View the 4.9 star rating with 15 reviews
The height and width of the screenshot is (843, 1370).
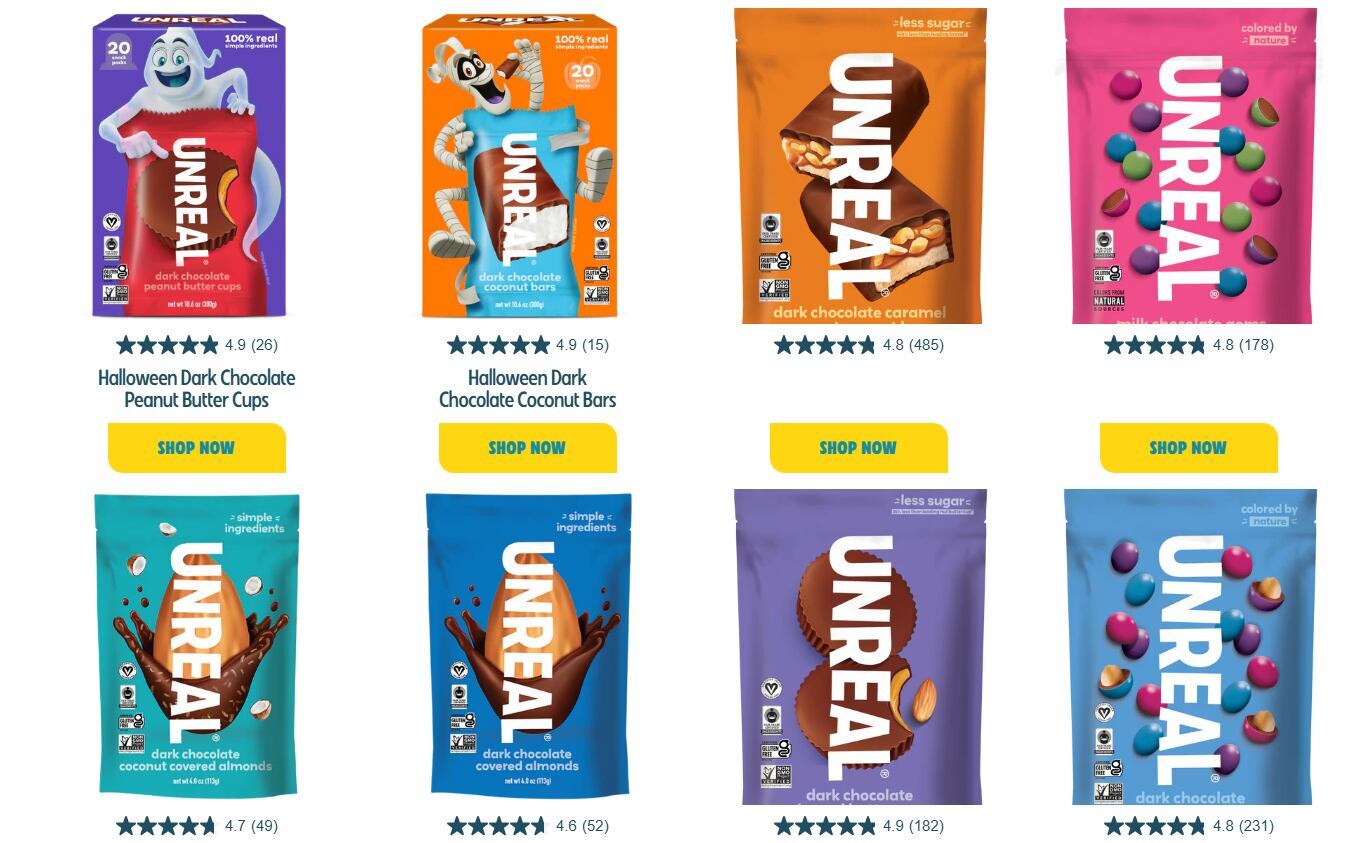pyautogui.click(x=528, y=345)
